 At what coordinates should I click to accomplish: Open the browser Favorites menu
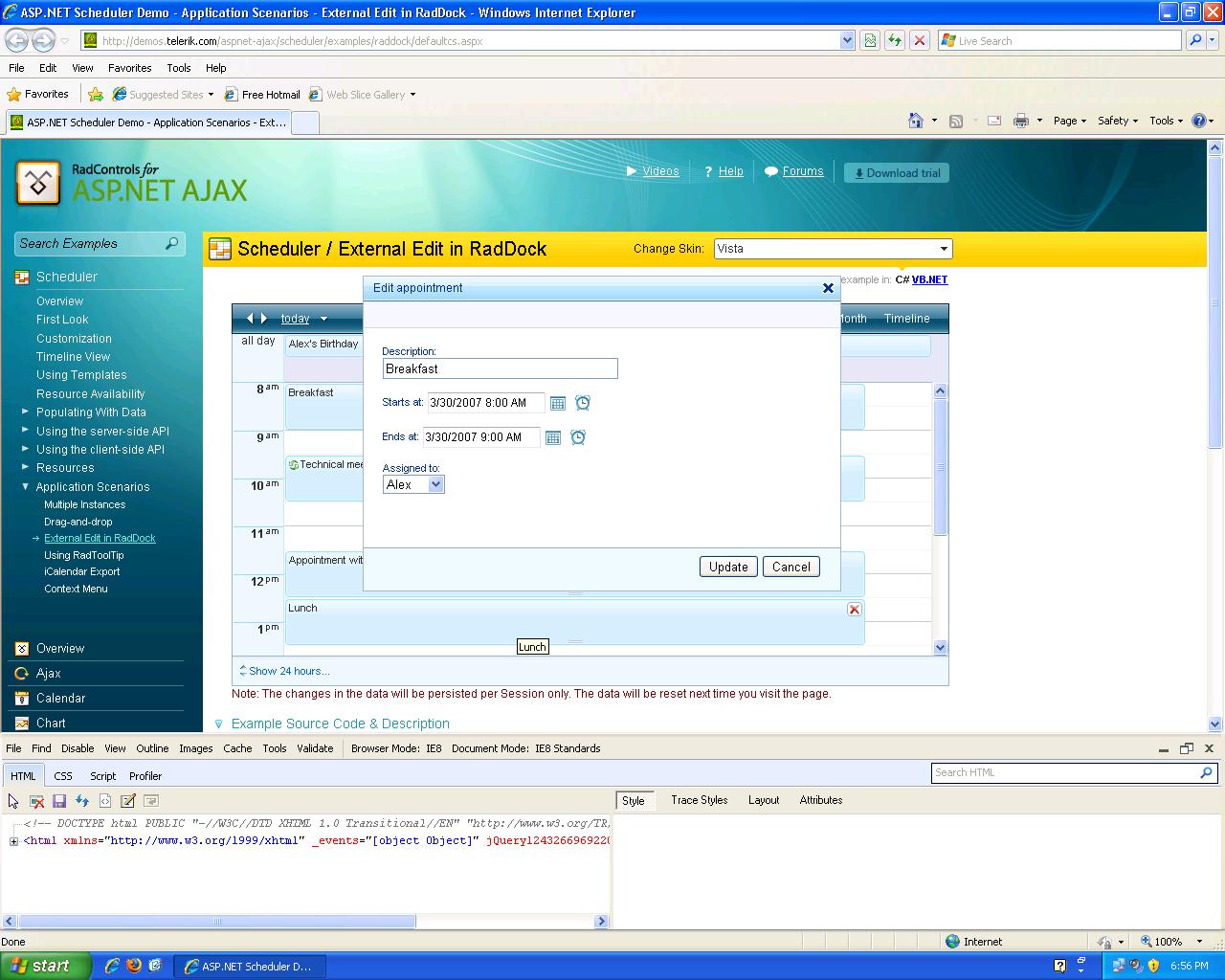129,68
